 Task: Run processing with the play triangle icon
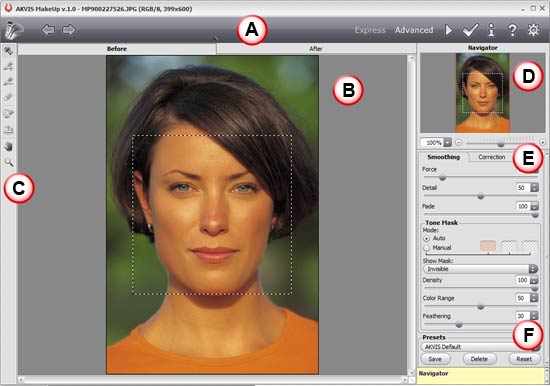[x=448, y=30]
